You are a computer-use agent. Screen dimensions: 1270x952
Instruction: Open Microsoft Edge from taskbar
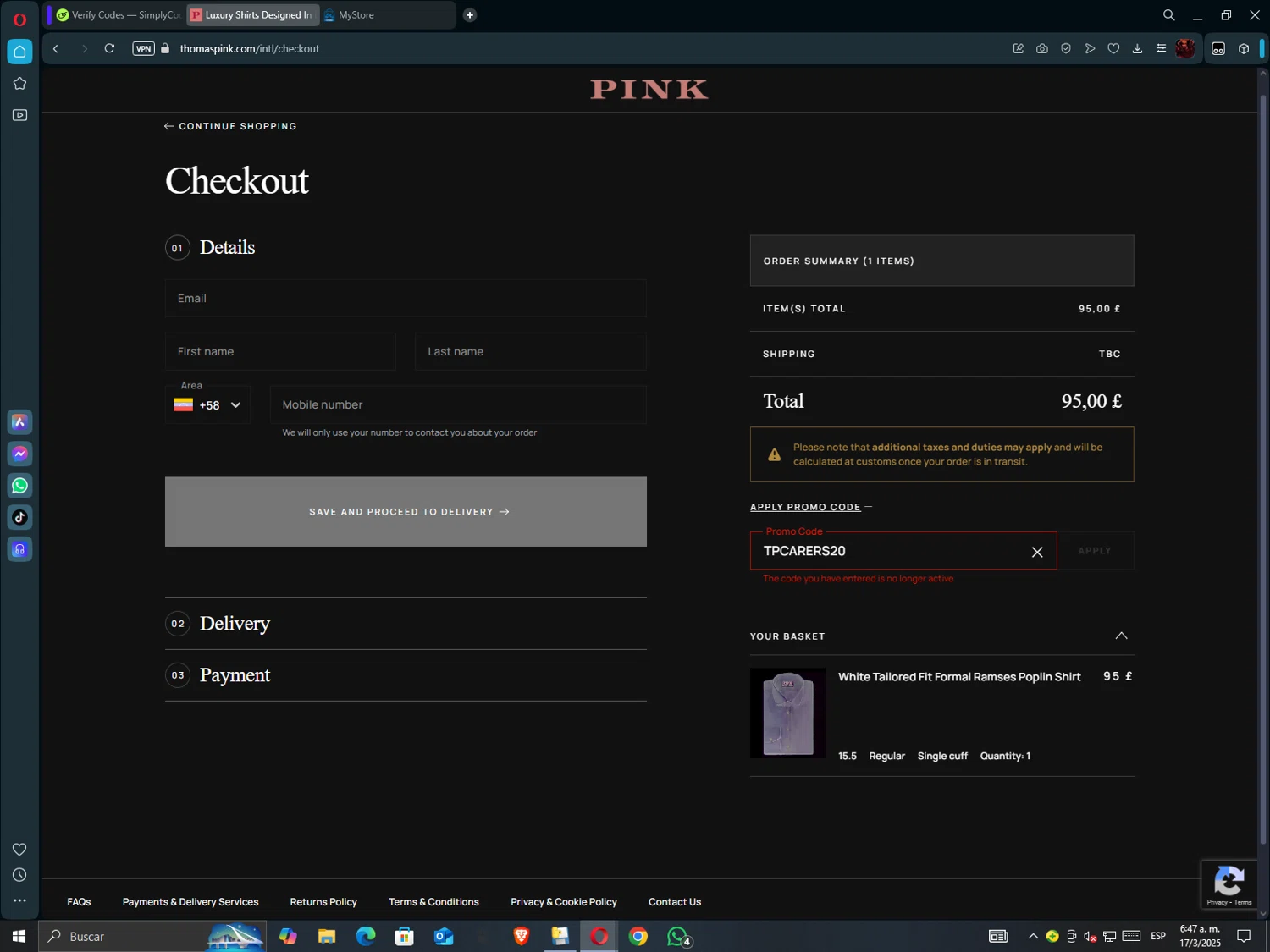(x=366, y=936)
